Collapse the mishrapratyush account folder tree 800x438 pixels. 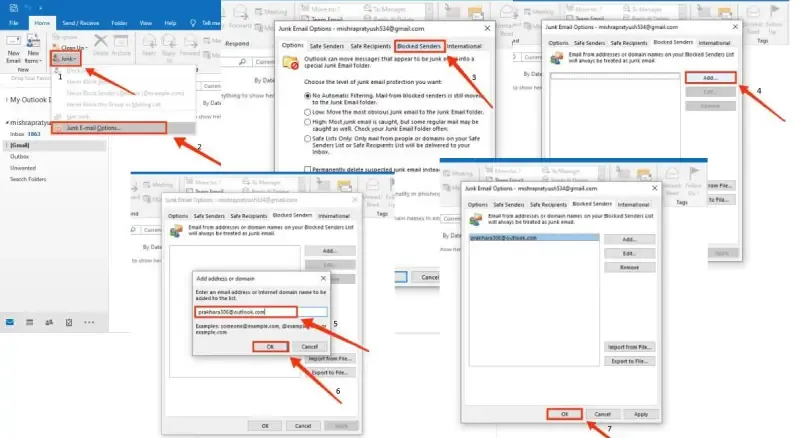tap(7, 123)
